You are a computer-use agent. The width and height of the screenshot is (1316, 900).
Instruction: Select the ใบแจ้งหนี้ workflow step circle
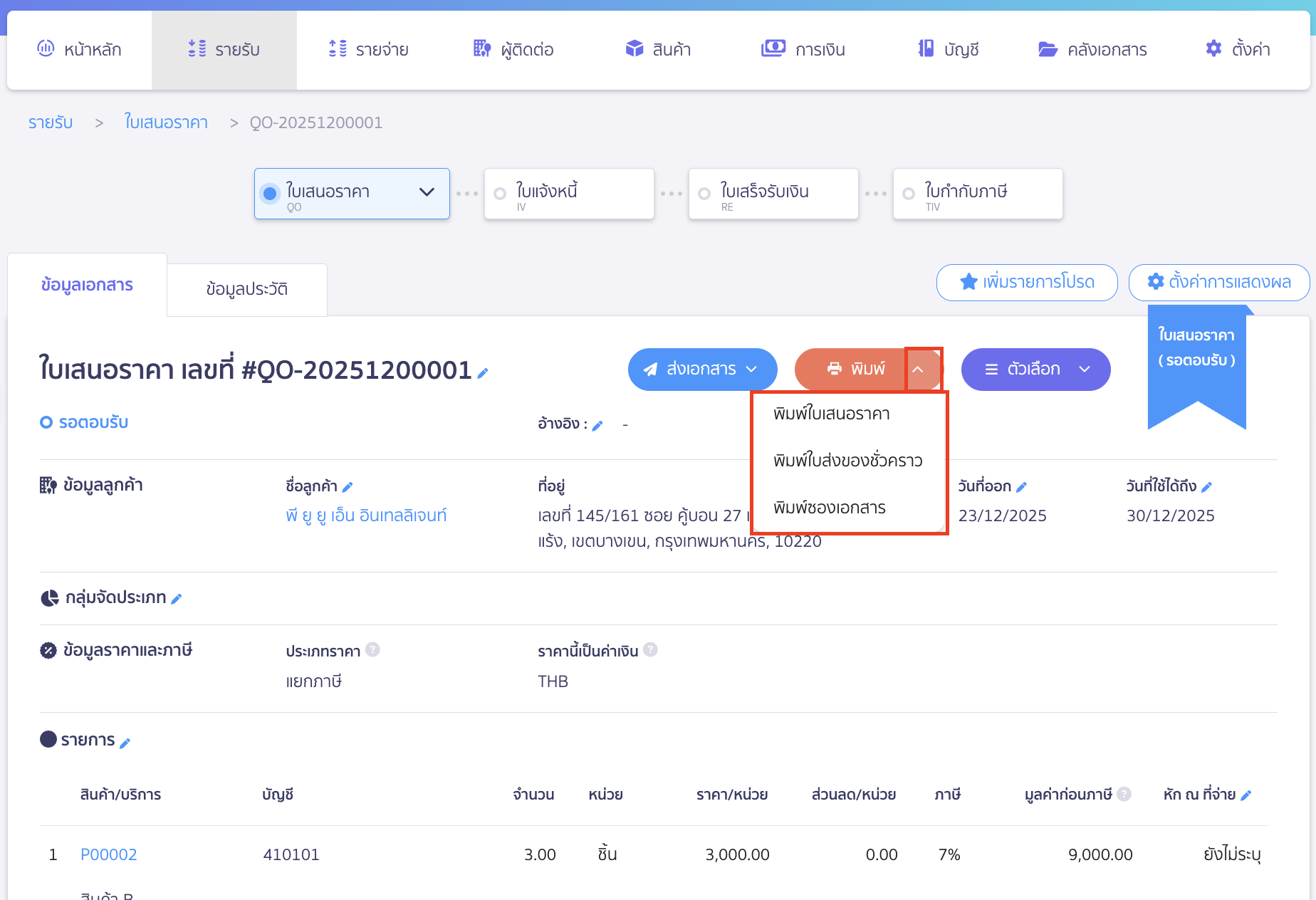(499, 194)
